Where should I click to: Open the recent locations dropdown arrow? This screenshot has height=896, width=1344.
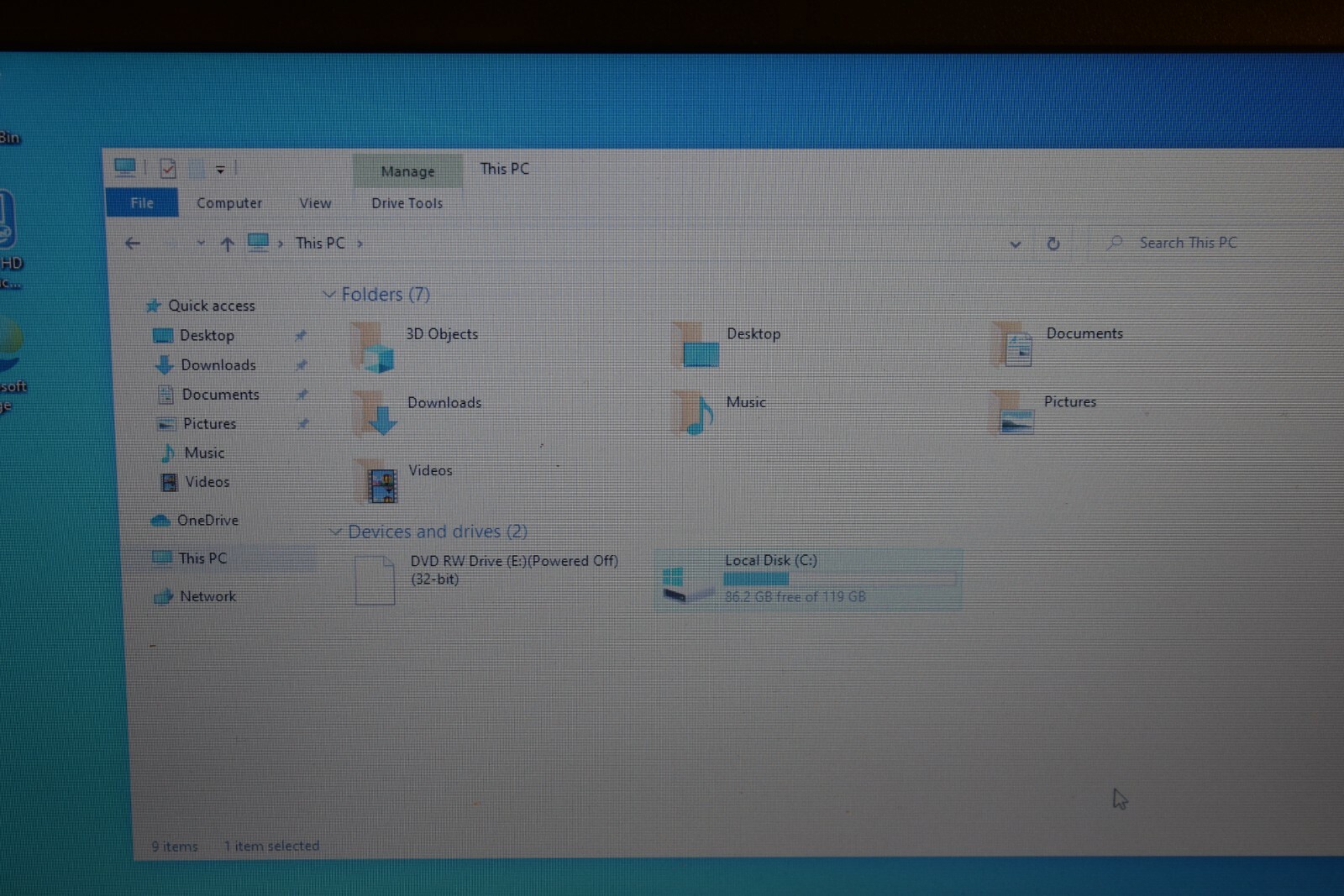pos(201,244)
